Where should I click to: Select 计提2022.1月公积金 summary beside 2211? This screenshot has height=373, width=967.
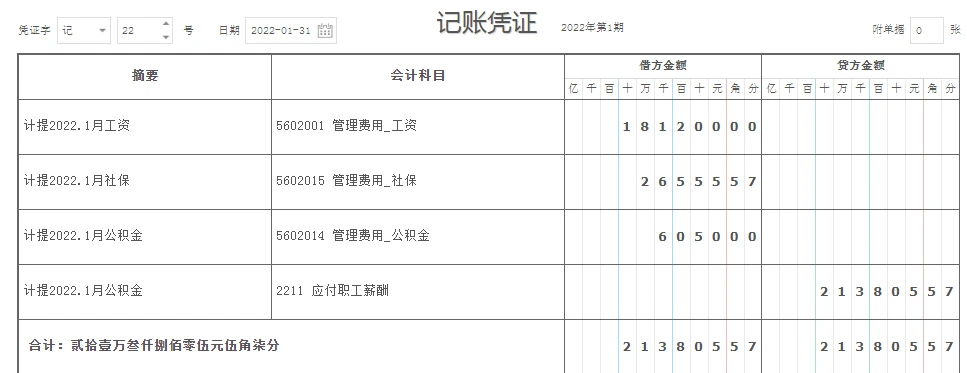pyautogui.click(x=145, y=291)
